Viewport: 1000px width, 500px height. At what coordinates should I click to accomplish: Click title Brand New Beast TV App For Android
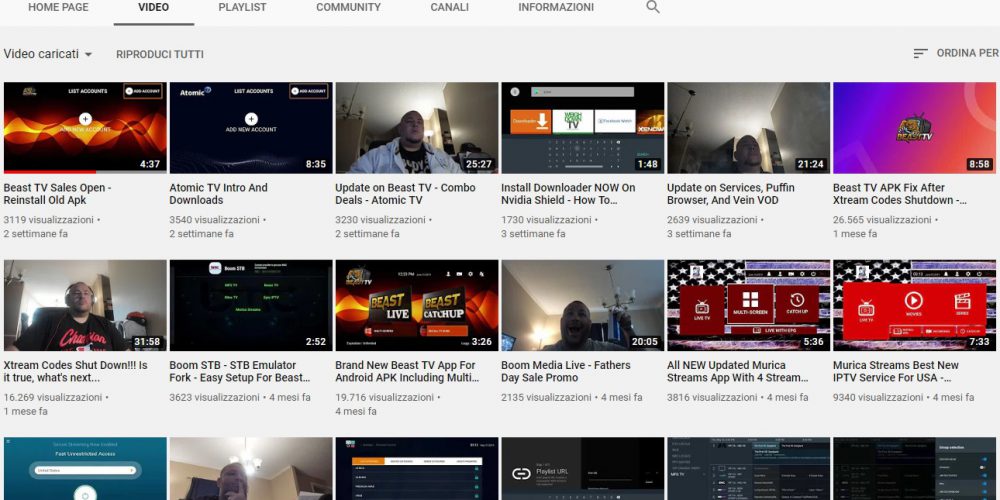coord(407,371)
